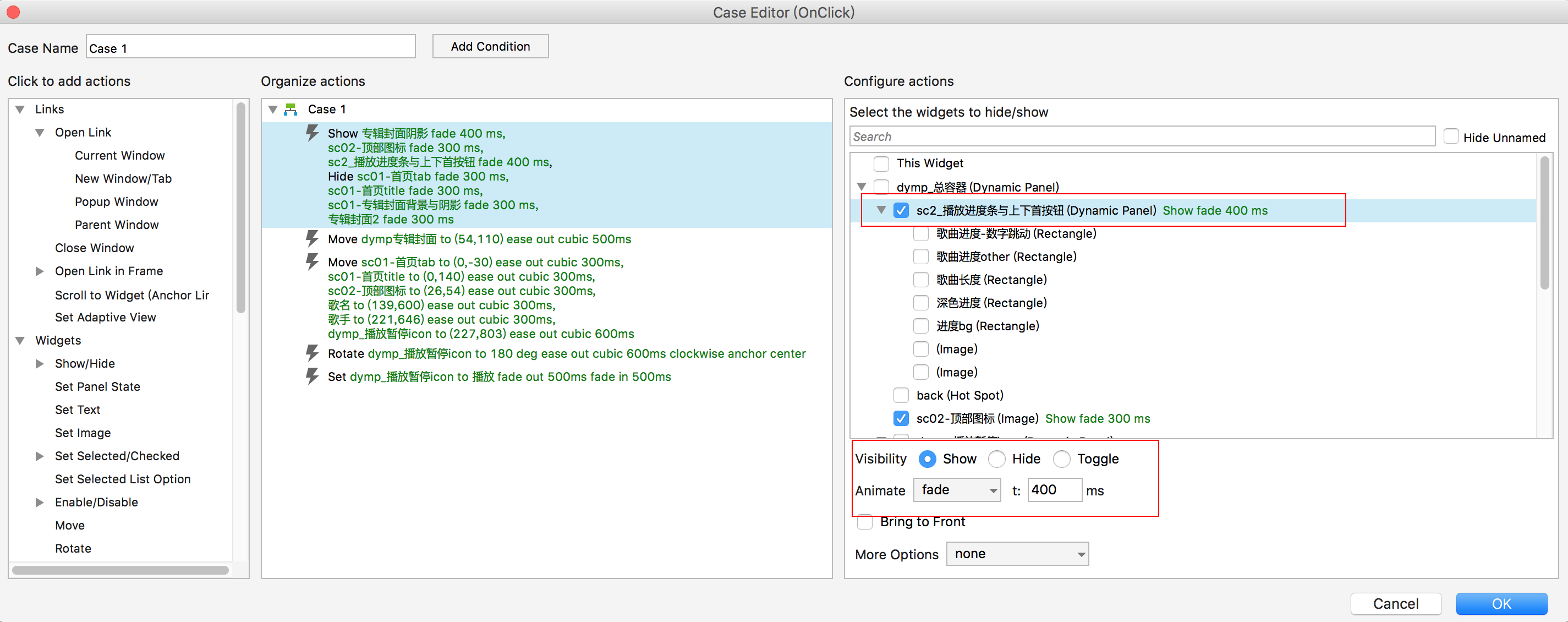This screenshot has width=1568, height=622.
Task: Click lightning icon of Move sc01-首页tab action
Action: click(312, 261)
